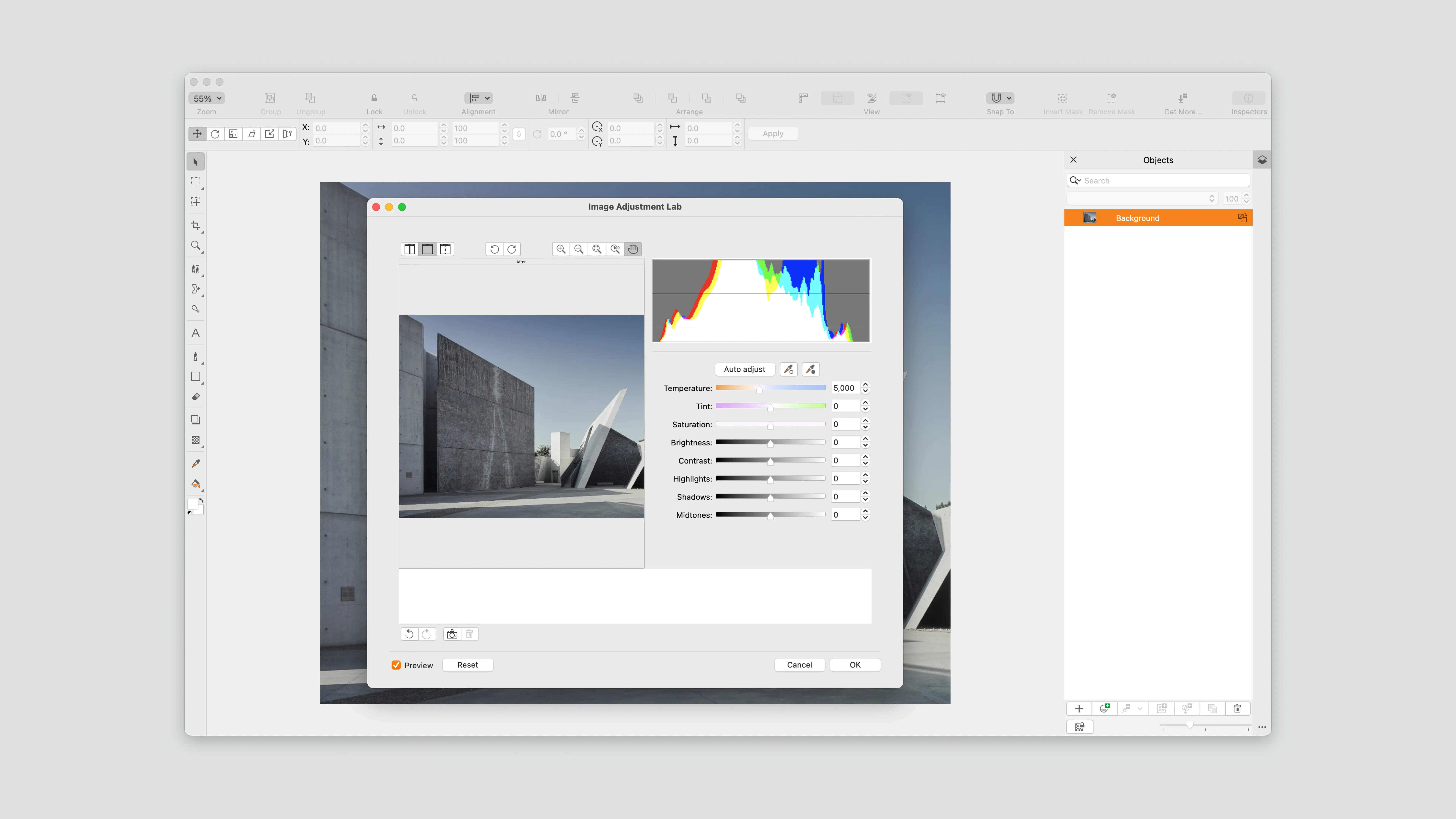The image size is (1456, 819).
Task: Switch to side-by-side before/after view
Action: tap(410, 249)
